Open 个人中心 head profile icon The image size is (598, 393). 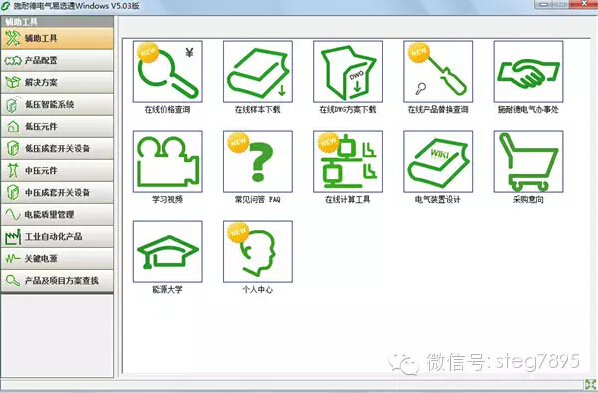click(258, 251)
